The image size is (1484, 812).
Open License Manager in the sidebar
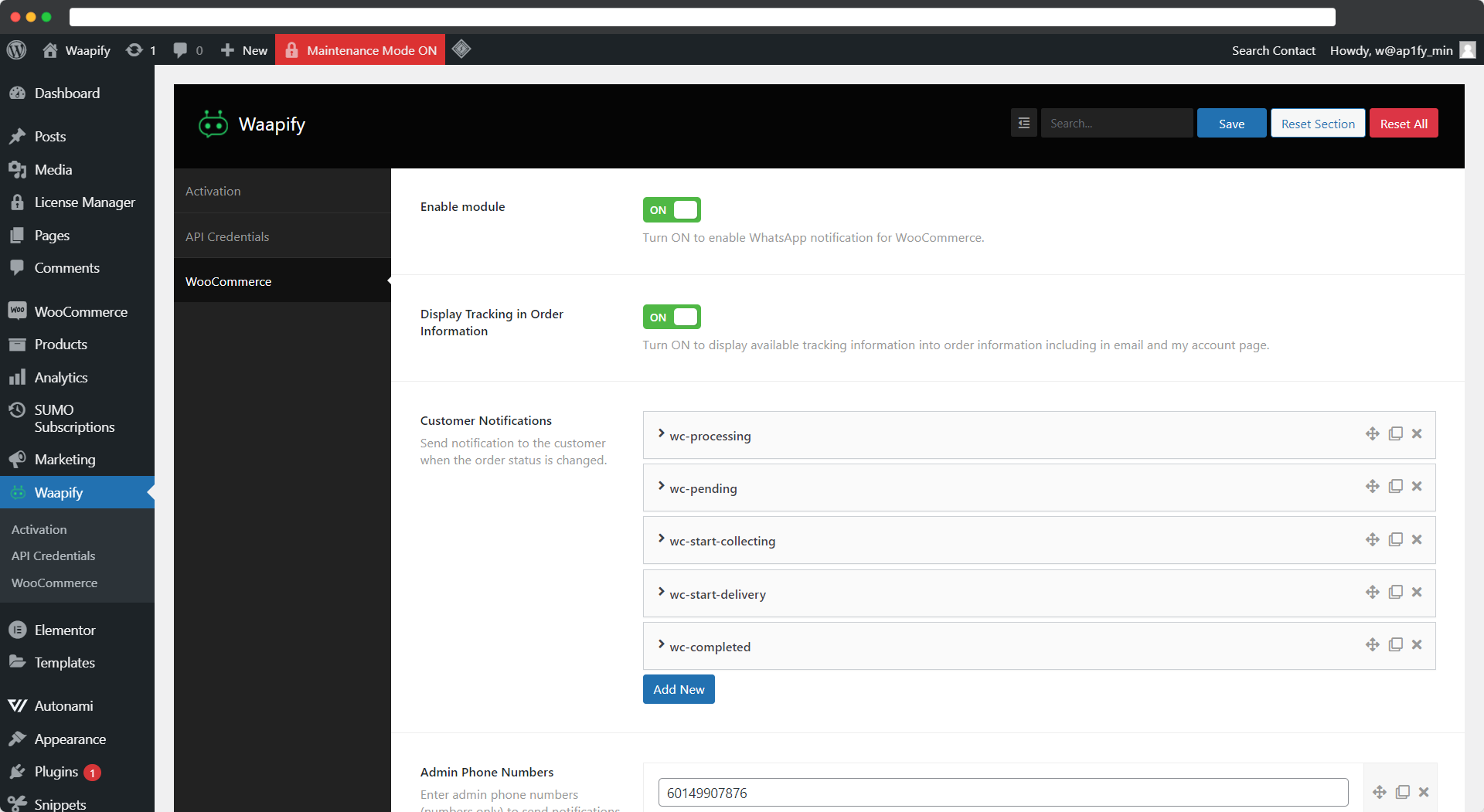[77, 202]
